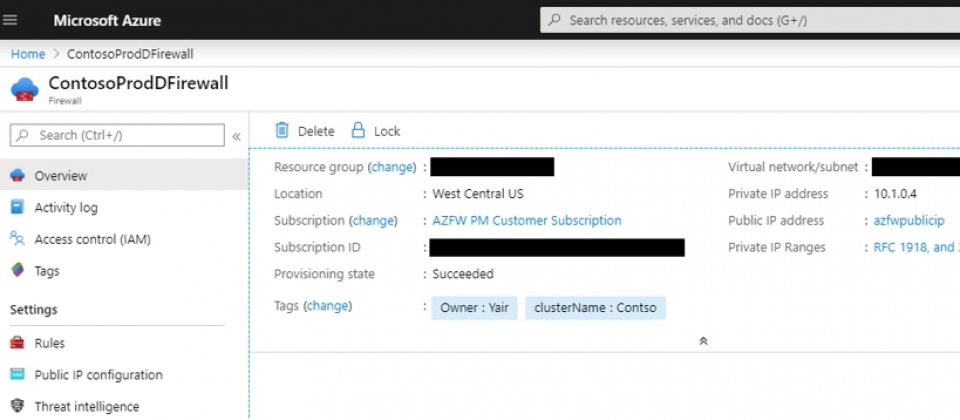Click the Settings section header

tap(34, 310)
